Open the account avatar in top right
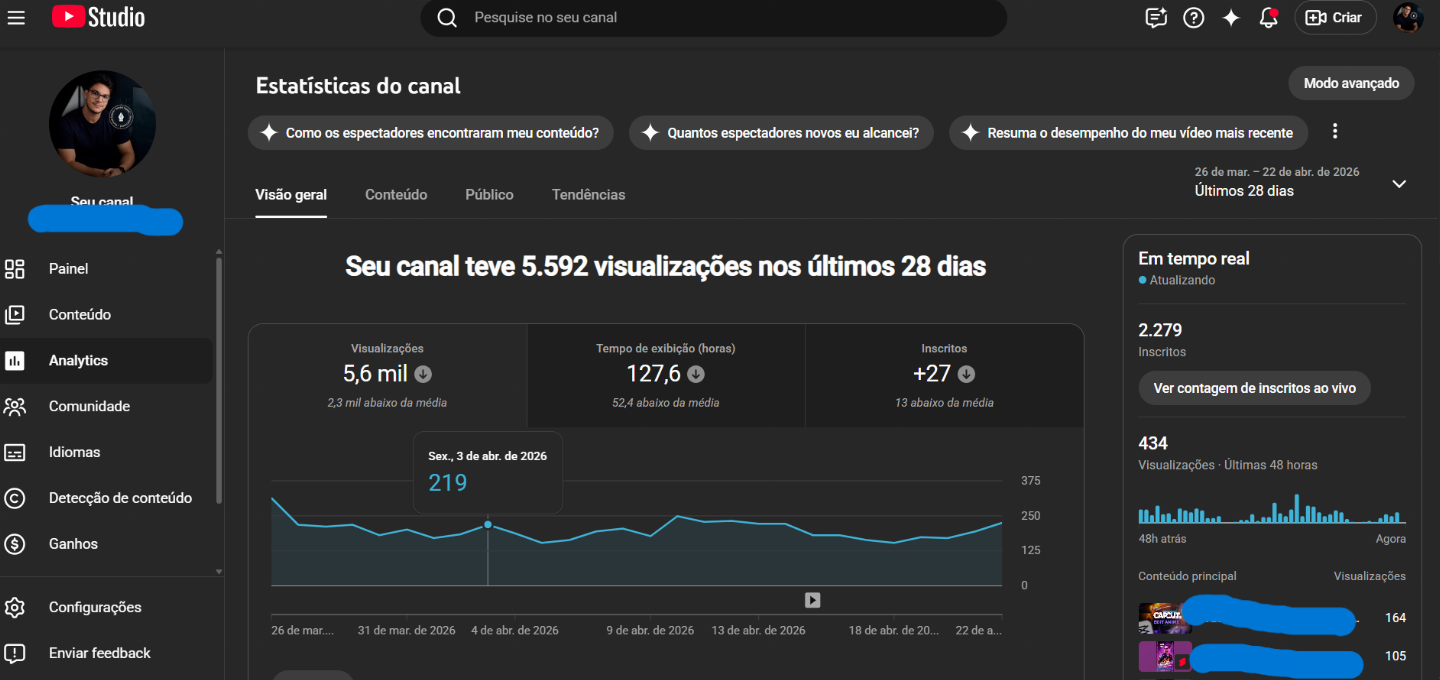Image resolution: width=1440 pixels, height=680 pixels. [x=1407, y=18]
